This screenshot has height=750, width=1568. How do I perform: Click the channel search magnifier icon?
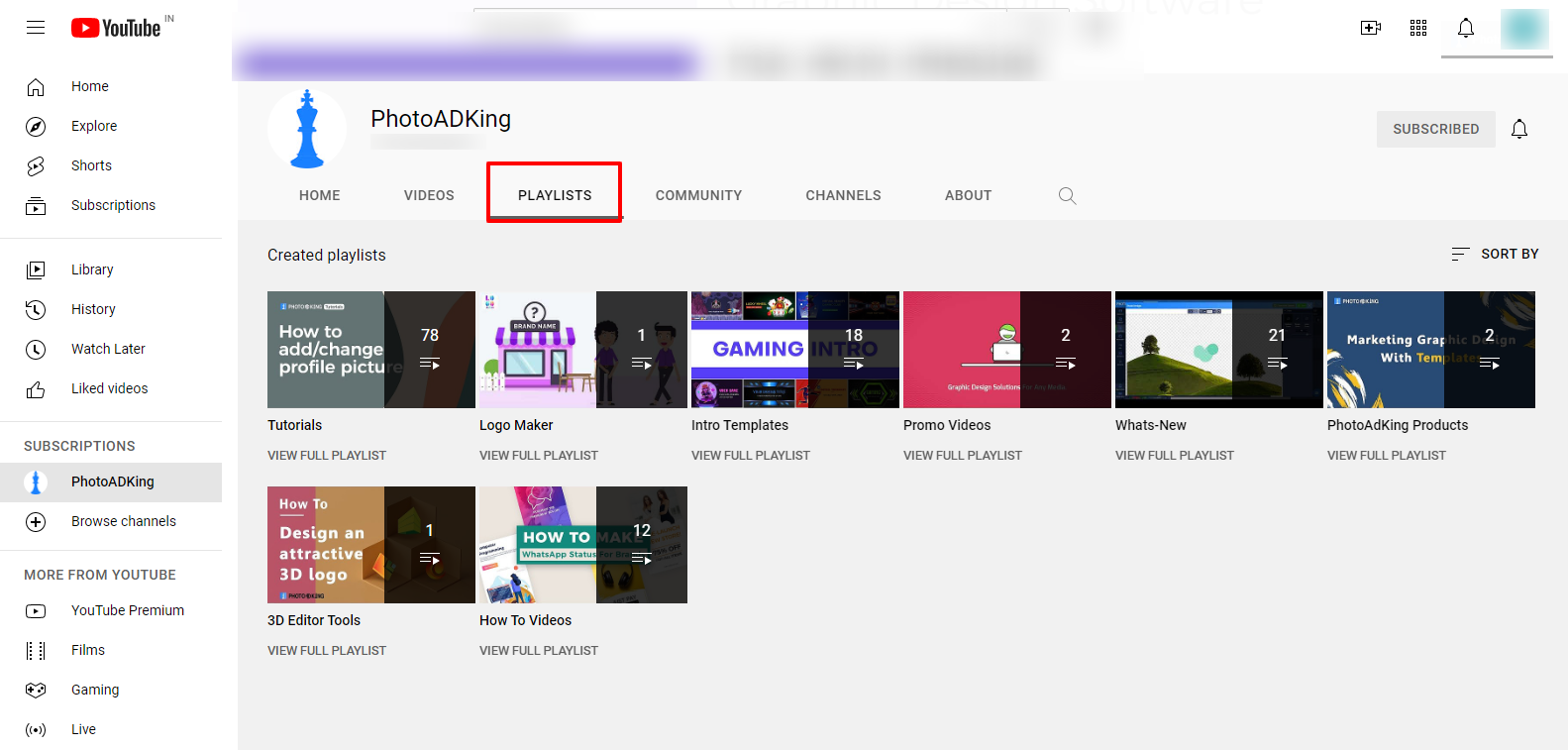tap(1067, 195)
